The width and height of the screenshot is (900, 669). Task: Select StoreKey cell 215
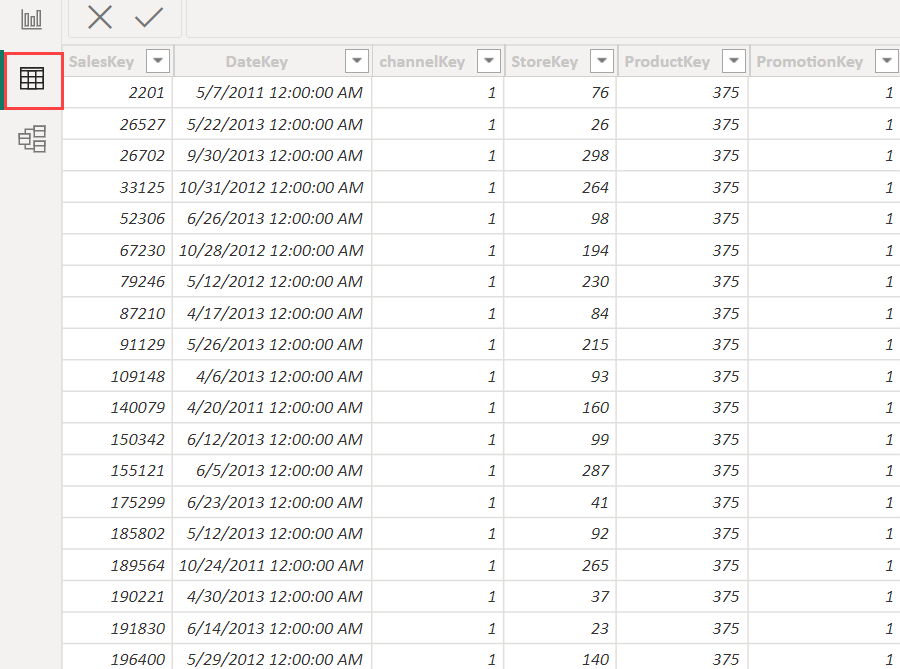point(560,344)
